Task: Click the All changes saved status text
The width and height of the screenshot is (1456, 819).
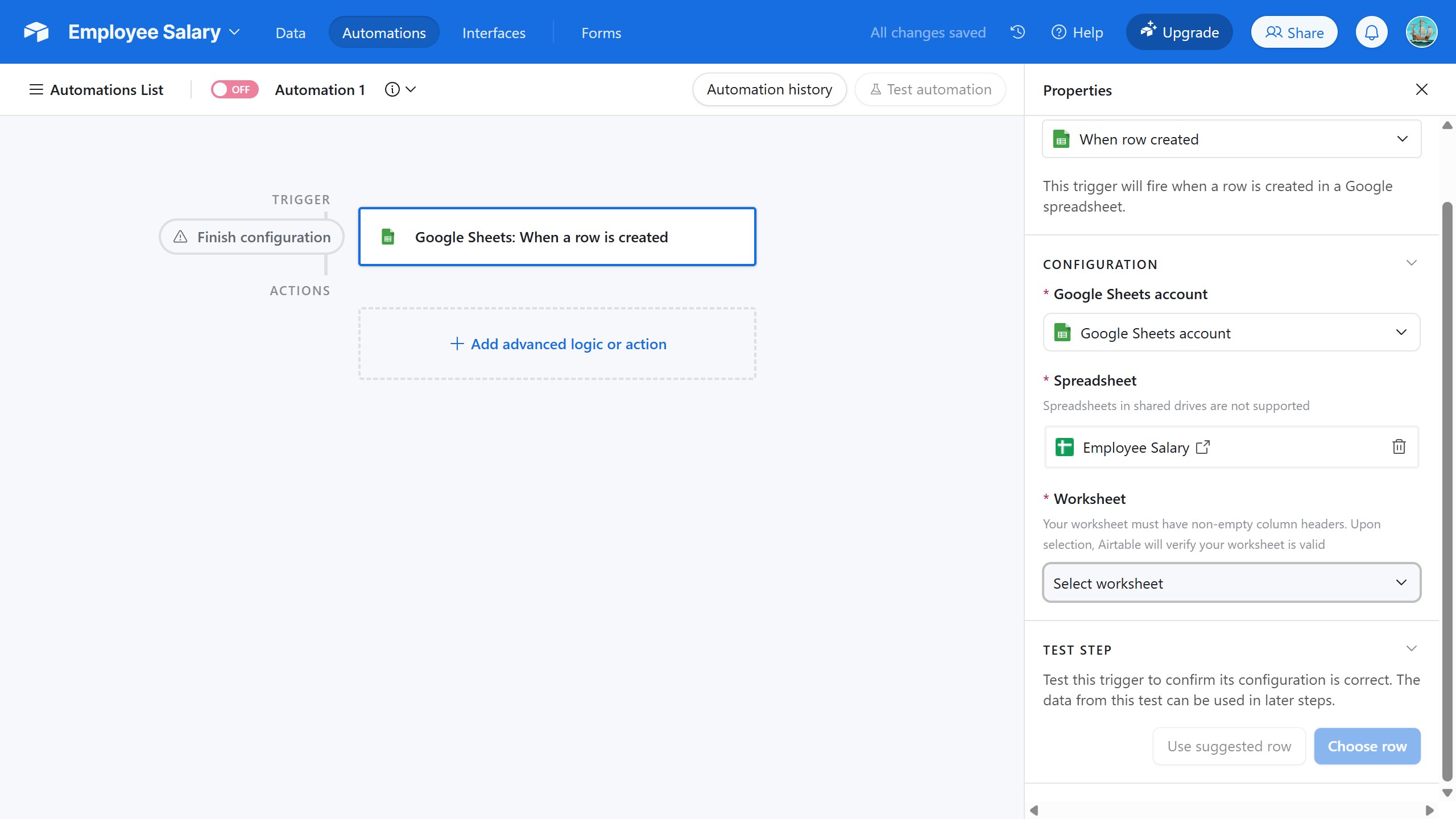Action: tap(928, 32)
